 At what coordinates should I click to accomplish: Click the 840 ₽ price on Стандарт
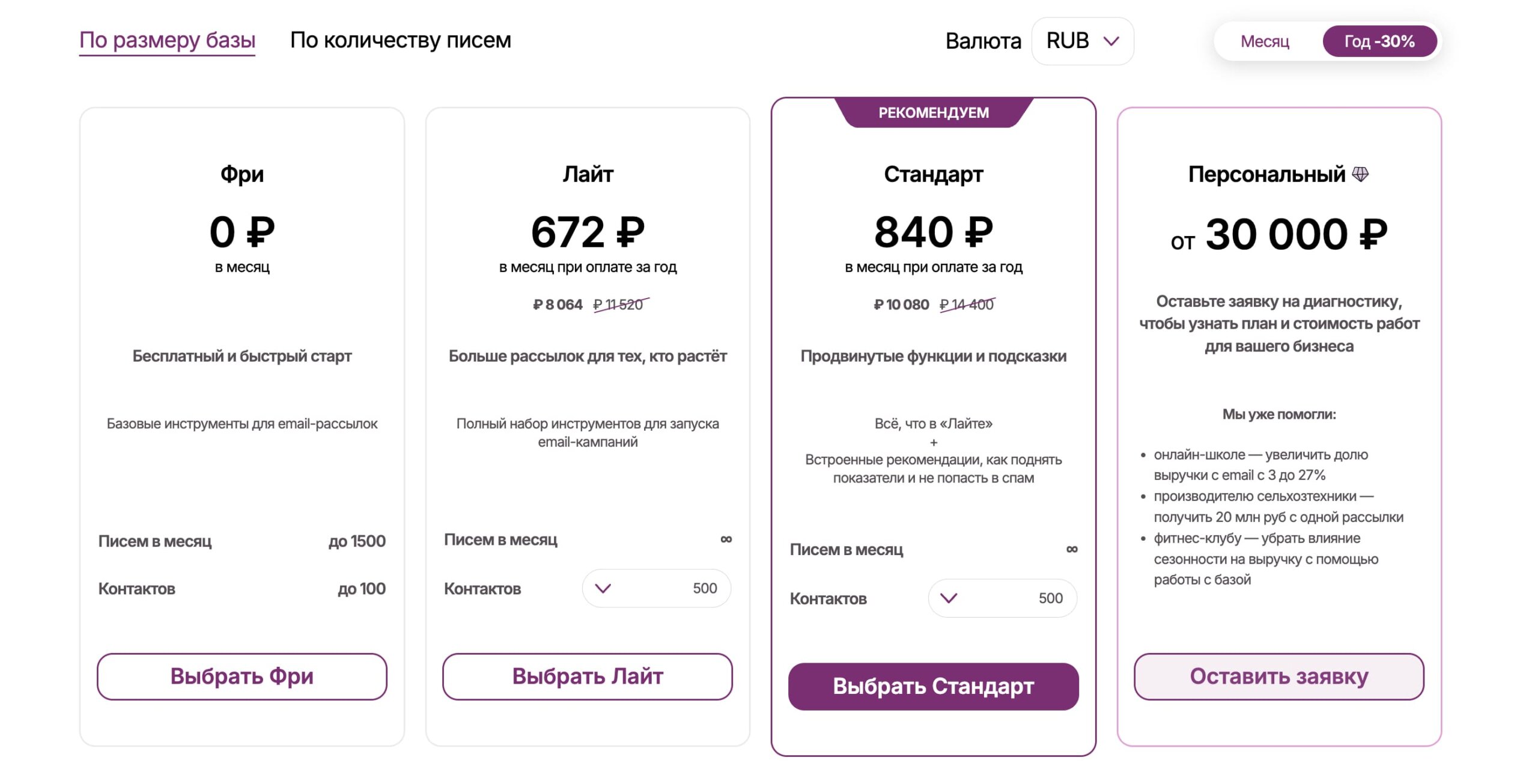(934, 232)
